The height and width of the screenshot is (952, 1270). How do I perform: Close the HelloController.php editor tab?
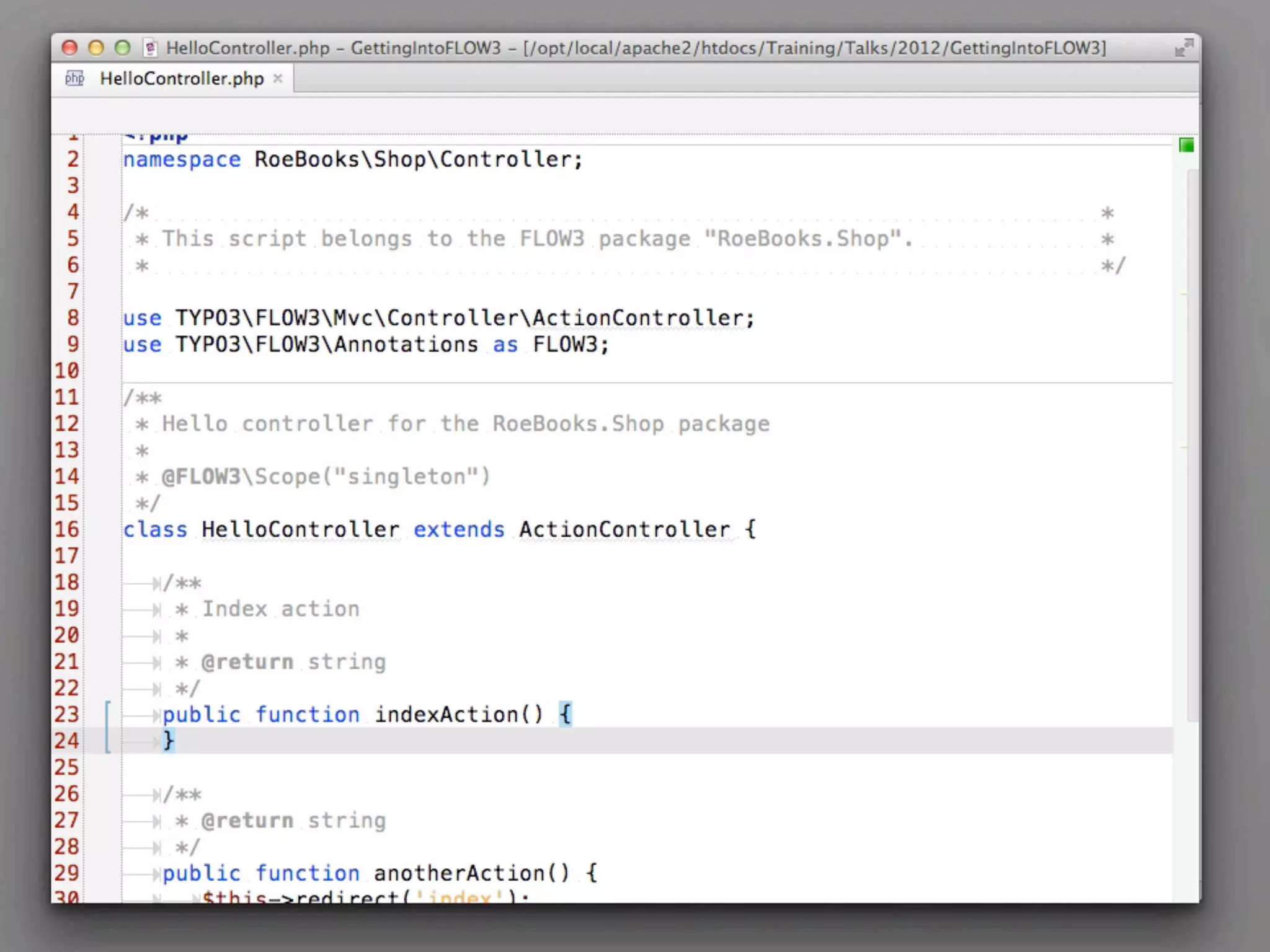click(278, 78)
